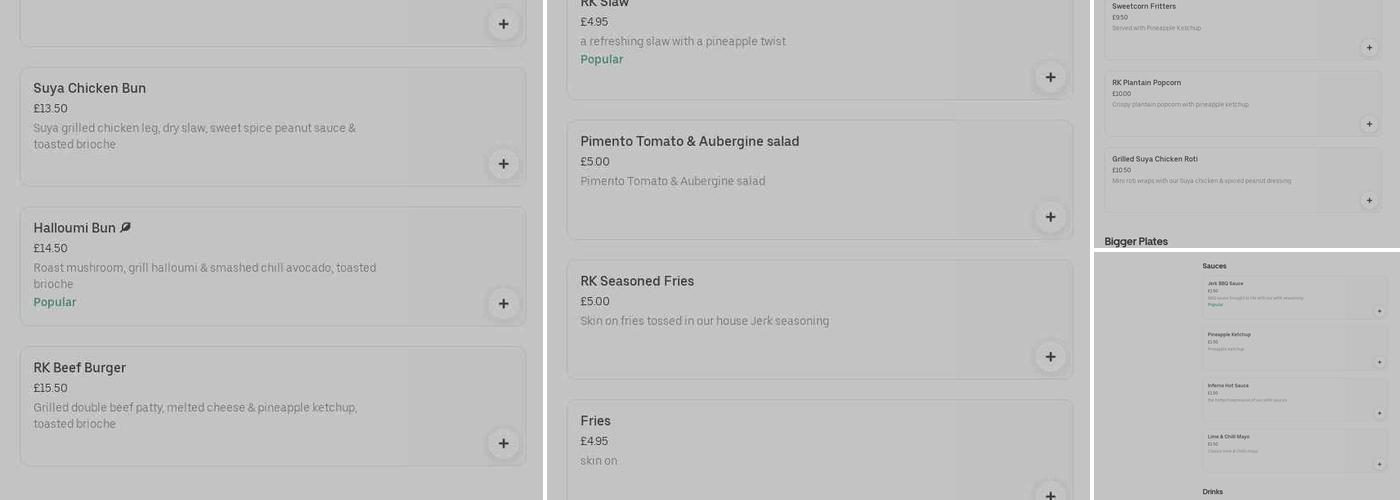Click the plus button for Inferno Hot Sauce

[1380, 413]
